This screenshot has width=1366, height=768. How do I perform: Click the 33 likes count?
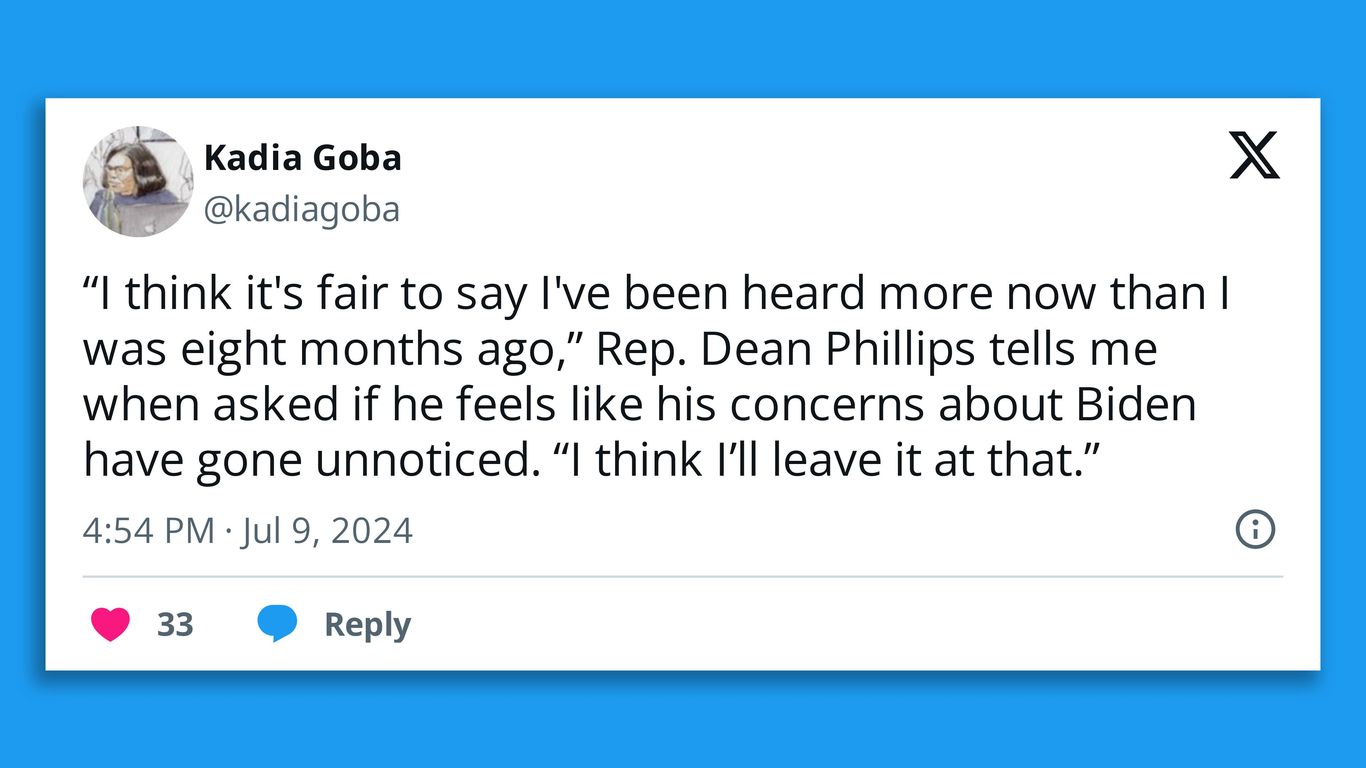175,623
